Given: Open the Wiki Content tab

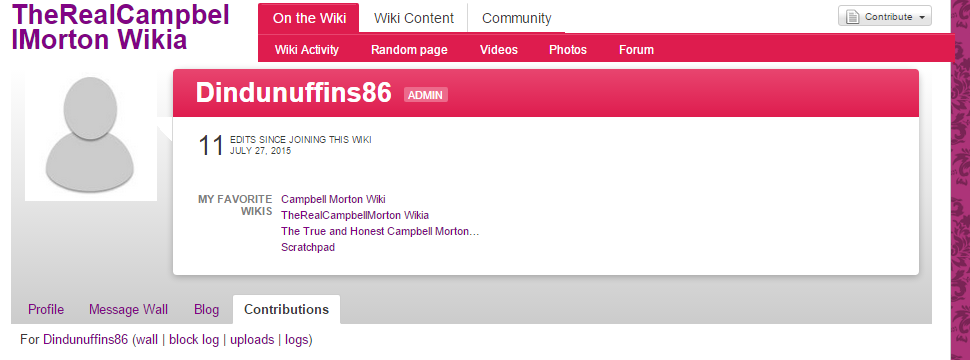Looking at the screenshot, I should click(x=413, y=18).
